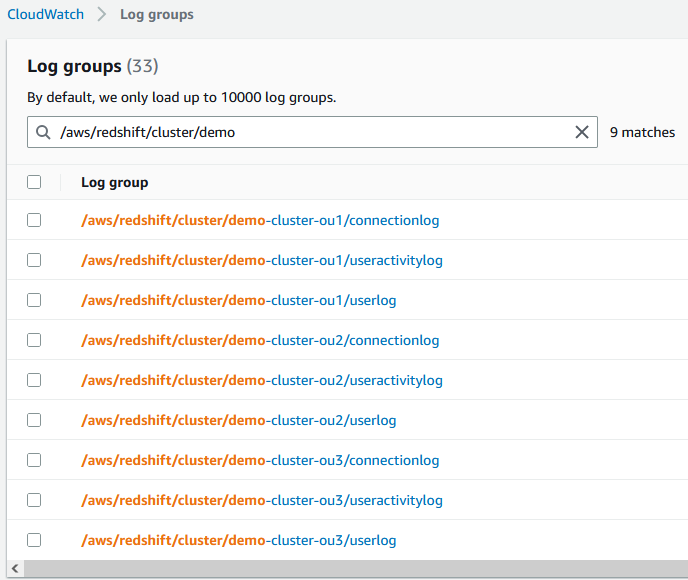Open demo-cluster-ou1/useractivitylog log group
The image size is (688, 580).
tap(262, 261)
